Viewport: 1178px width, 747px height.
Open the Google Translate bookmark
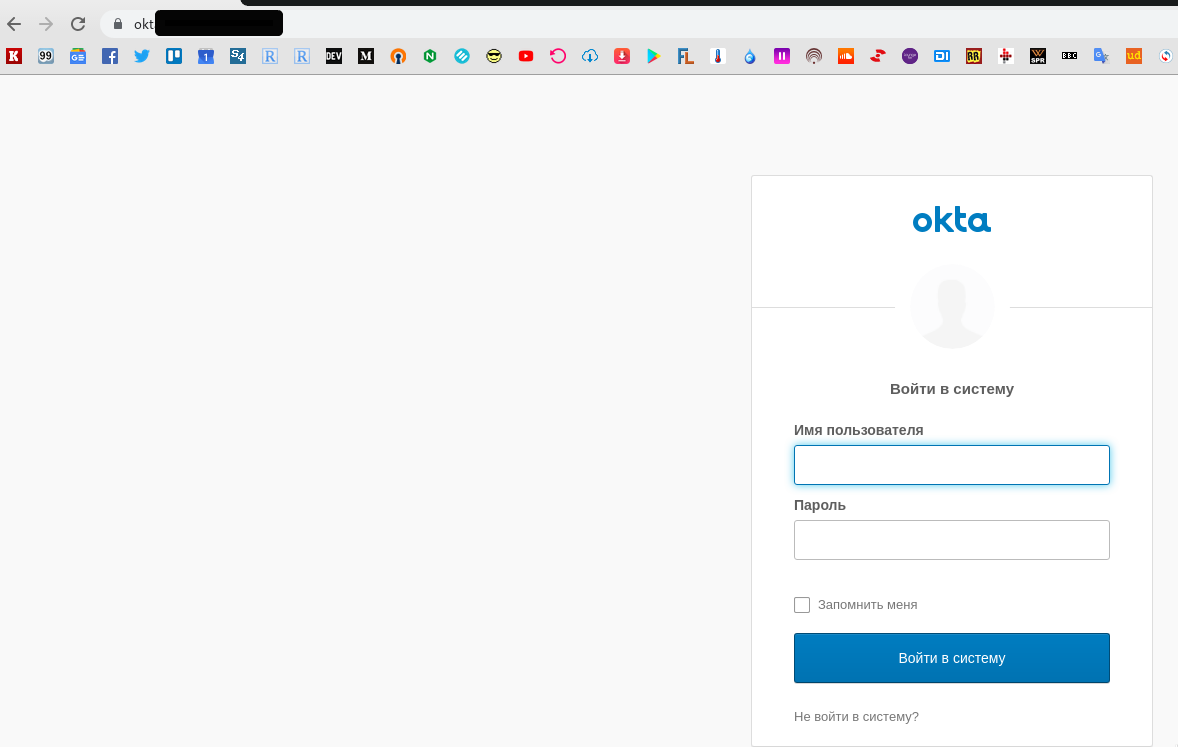click(1101, 56)
